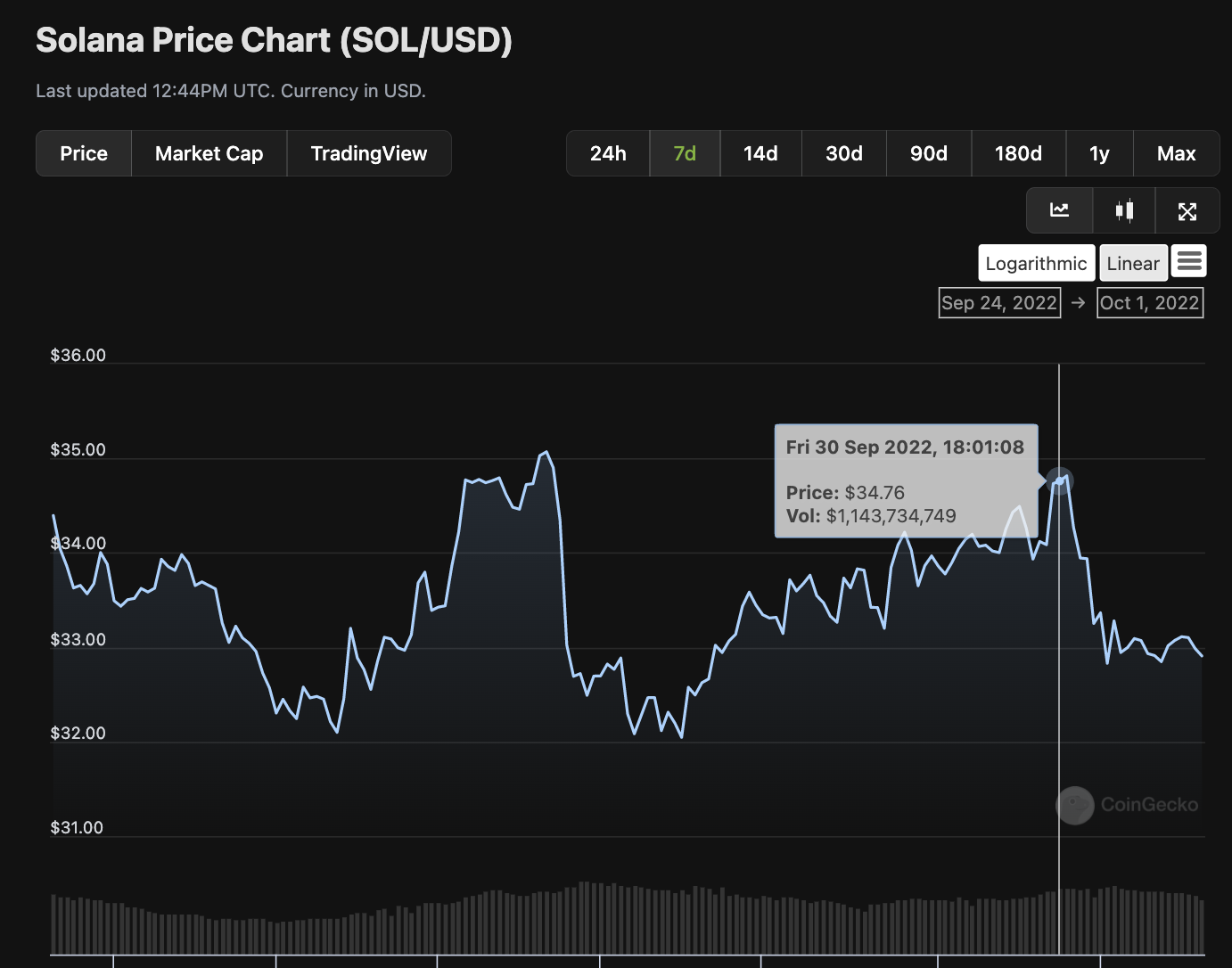Image resolution: width=1232 pixels, height=968 pixels.
Task: Click the Solana Price Chart heading
Action: [274, 41]
